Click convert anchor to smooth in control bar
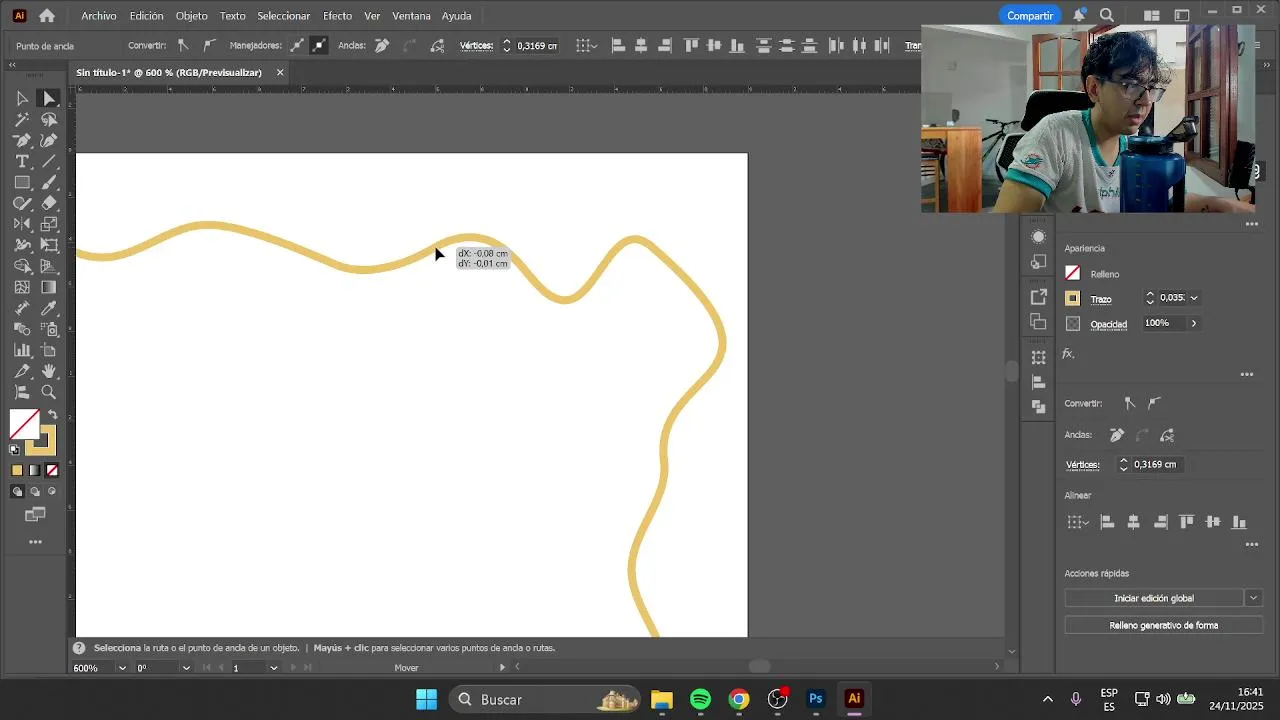This screenshot has width=1280, height=720. [208, 46]
